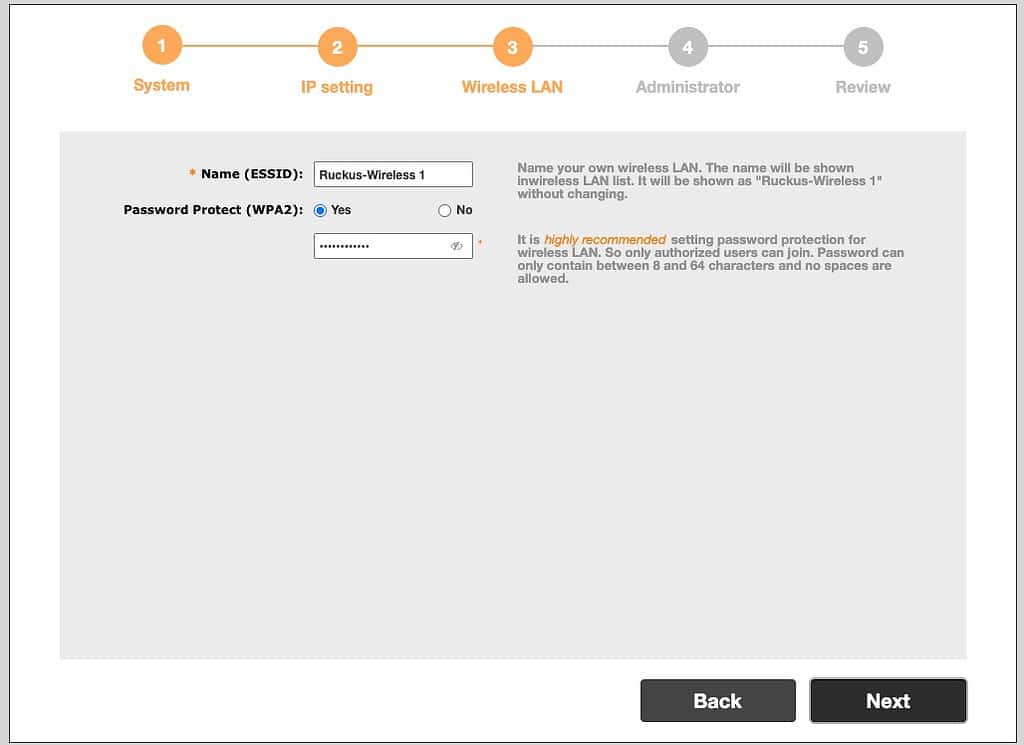Click the step 2 IP setting circle
This screenshot has width=1024, height=745.
[337, 47]
